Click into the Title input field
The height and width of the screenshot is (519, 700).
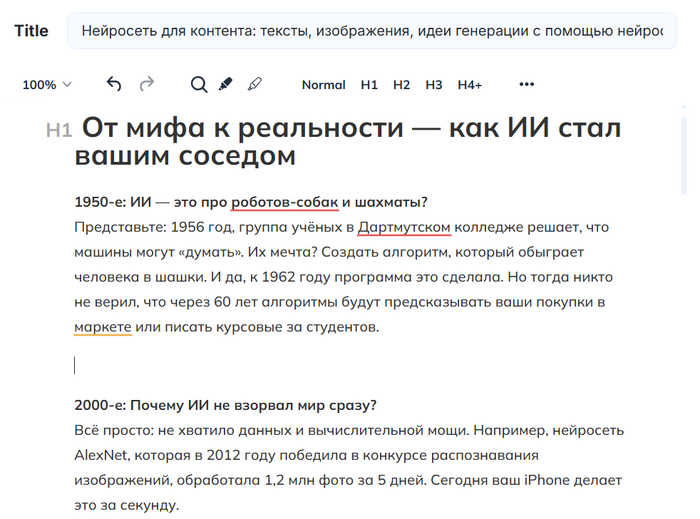[370, 31]
